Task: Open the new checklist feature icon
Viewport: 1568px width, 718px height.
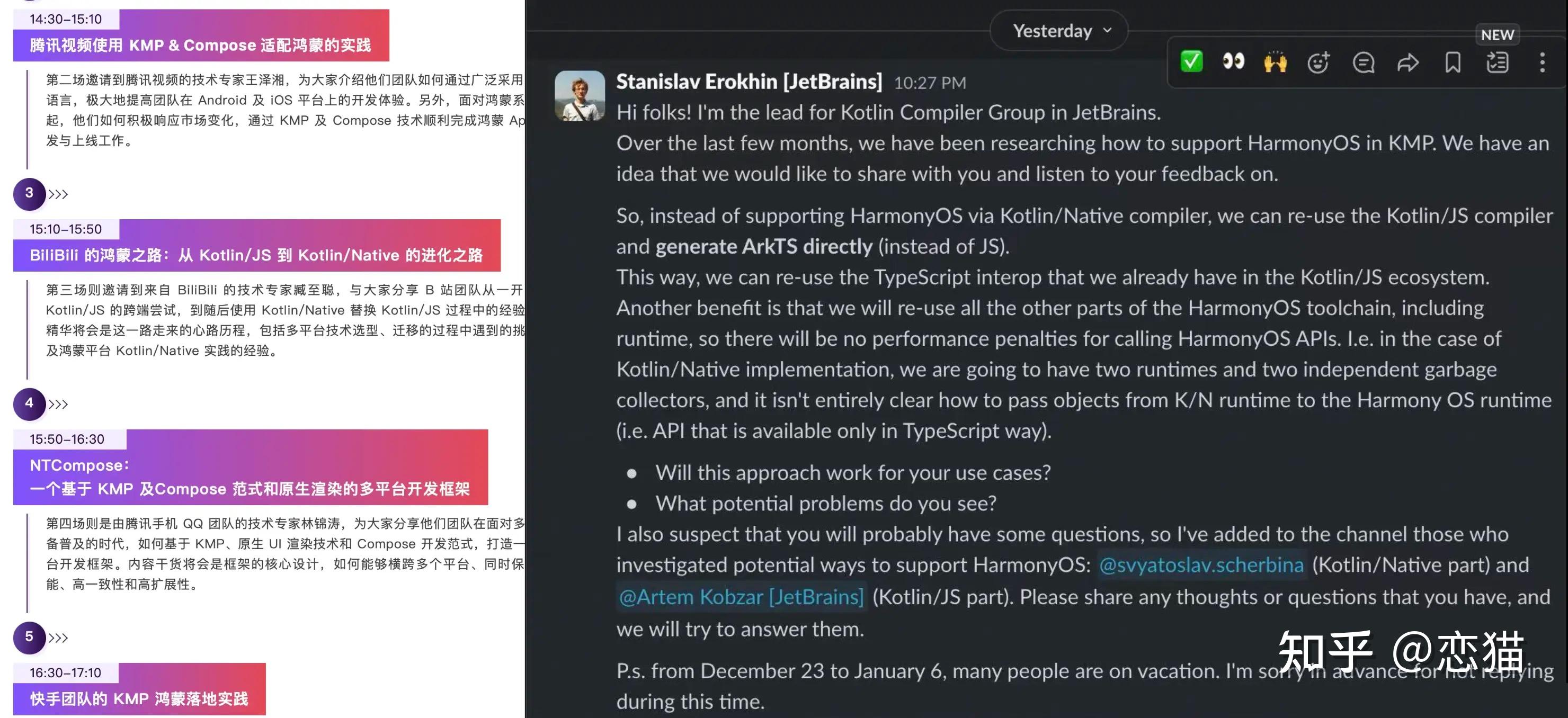Action: click(1498, 61)
